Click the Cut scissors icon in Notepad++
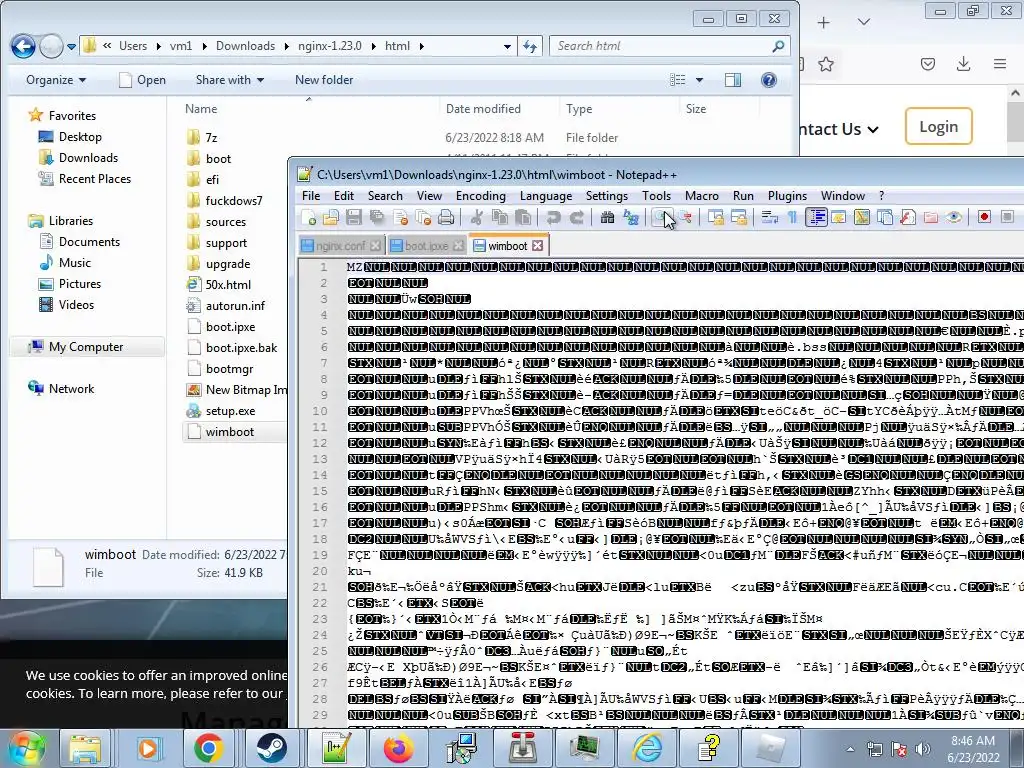This screenshot has width=1024, height=768. click(476, 217)
